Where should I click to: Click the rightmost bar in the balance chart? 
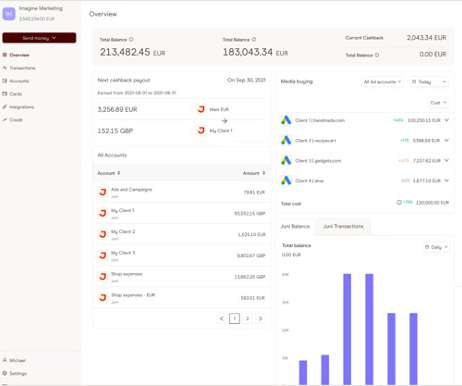(x=413, y=349)
